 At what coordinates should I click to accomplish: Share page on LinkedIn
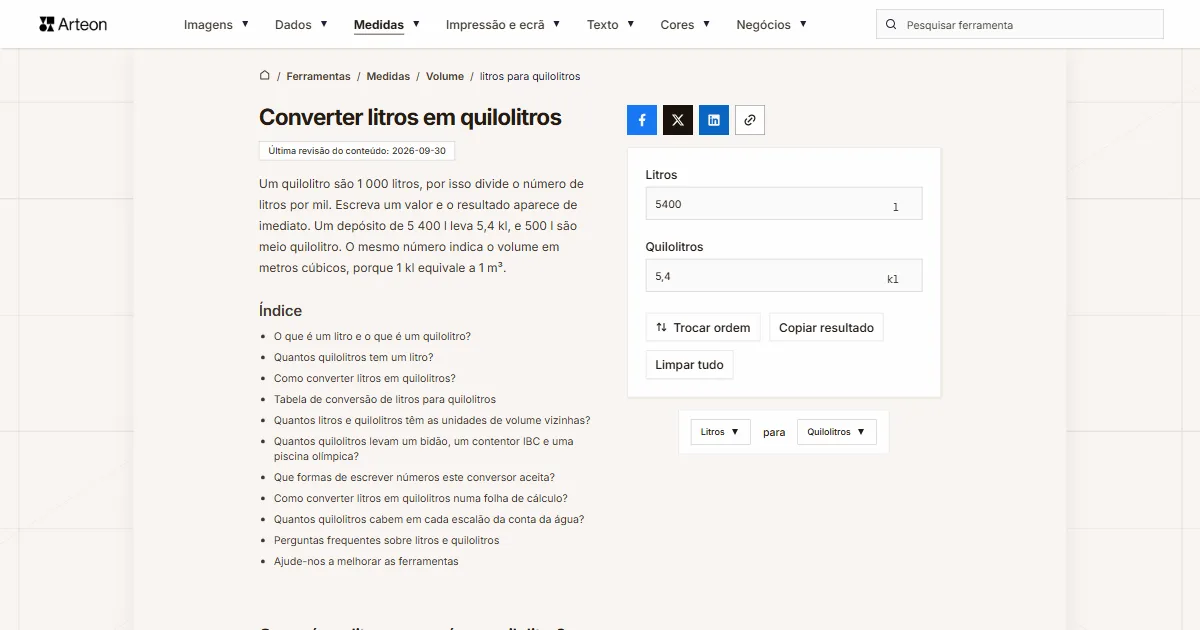click(714, 120)
